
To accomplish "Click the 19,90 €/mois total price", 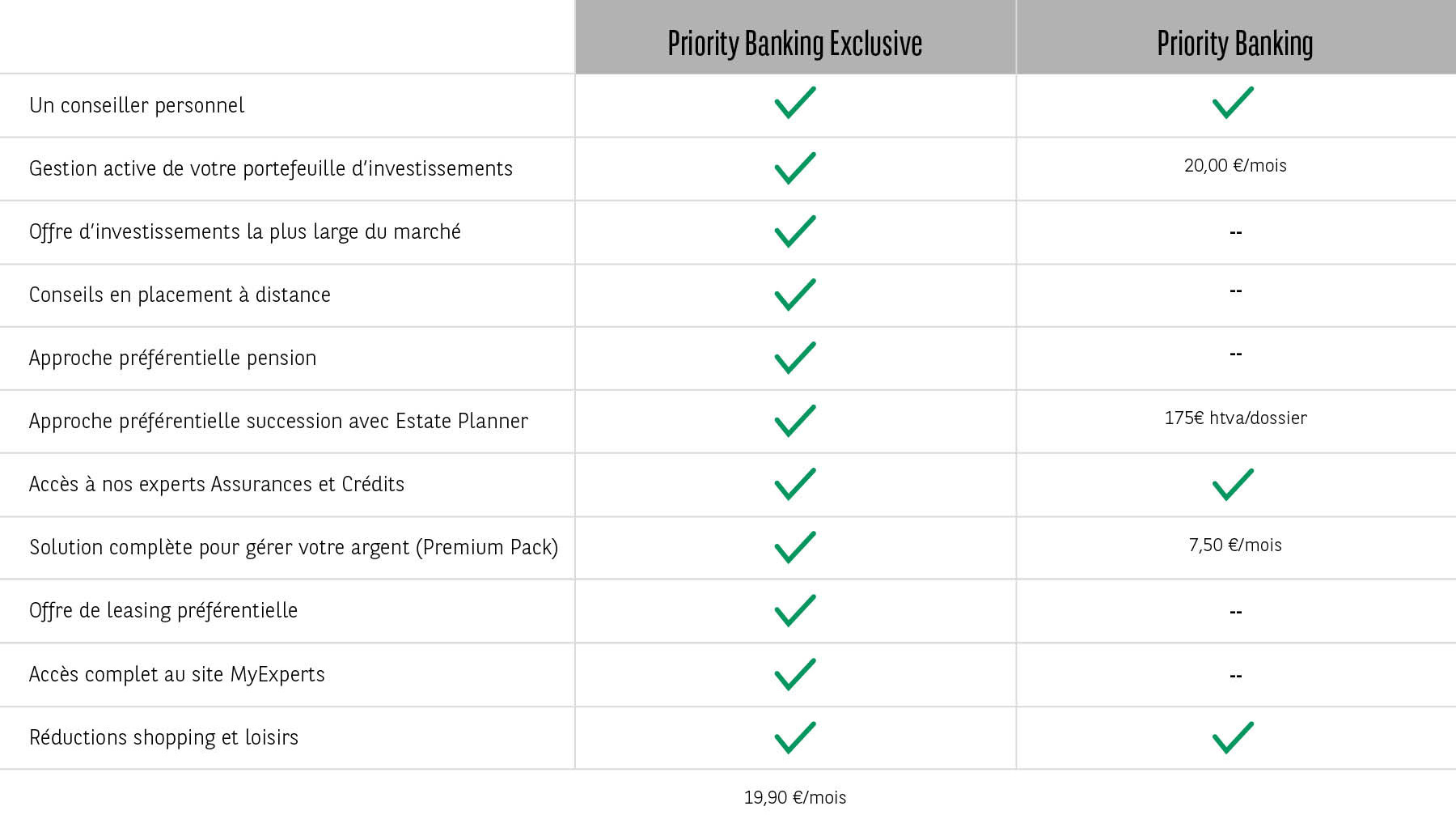I will [795, 798].
